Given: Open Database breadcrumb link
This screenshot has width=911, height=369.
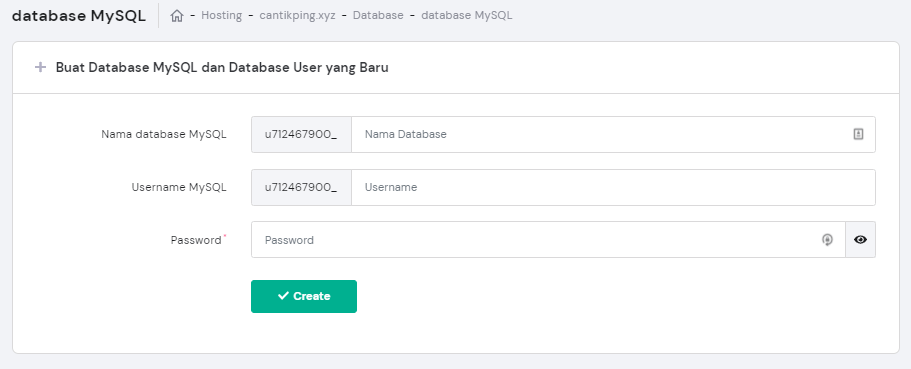Looking at the screenshot, I should click(x=378, y=16).
